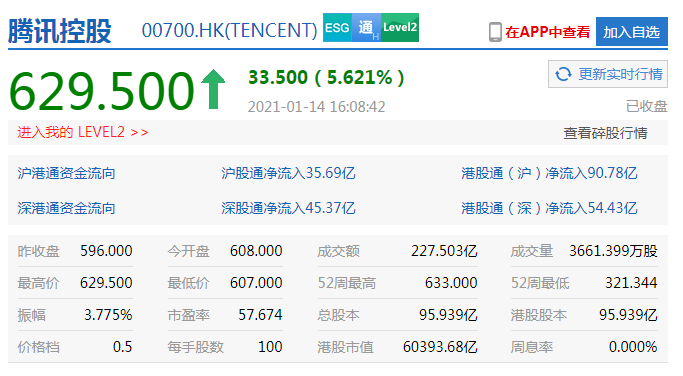Image resolution: width=683 pixels, height=376 pixels.
Task: Open 进入我的 LEVEL2 >> link
Action: point(83,132)
